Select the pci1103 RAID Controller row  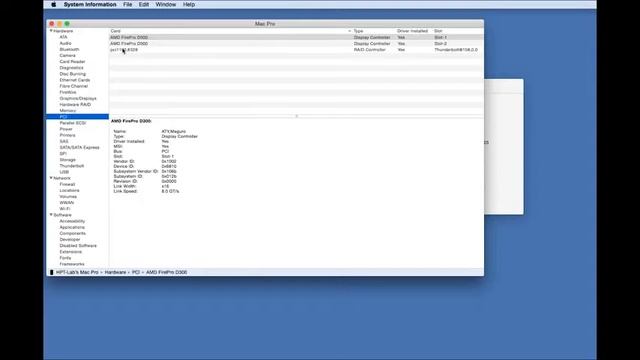pyautogui.click(x=296, y=49)
